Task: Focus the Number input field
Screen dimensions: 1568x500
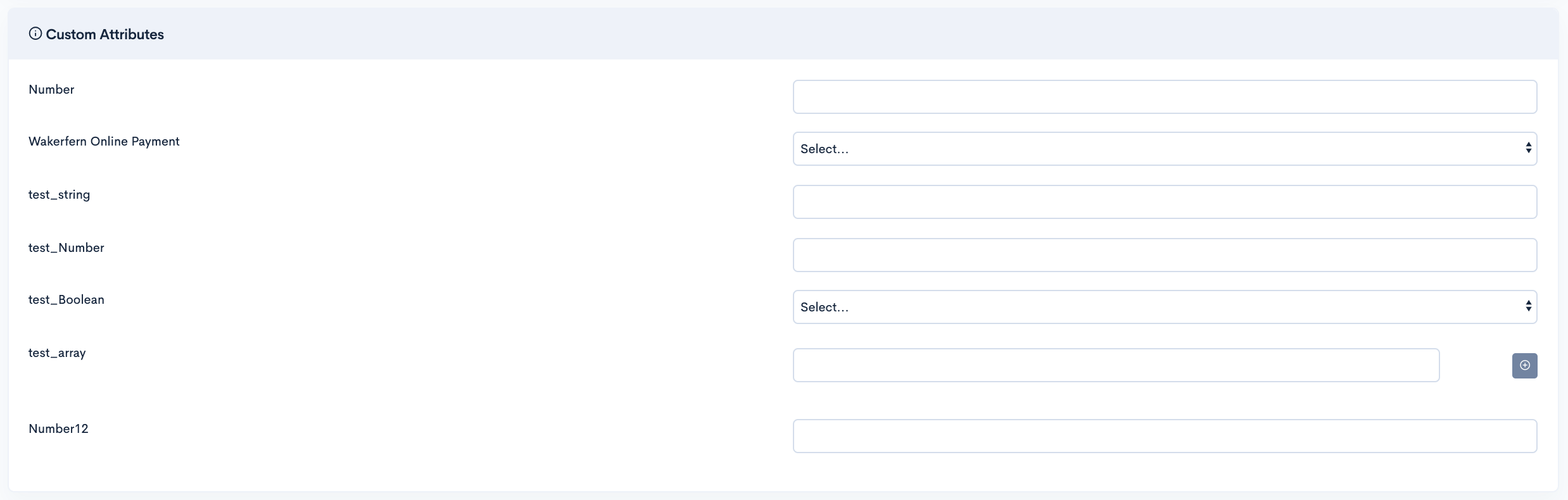Action: coord(1165,97)
